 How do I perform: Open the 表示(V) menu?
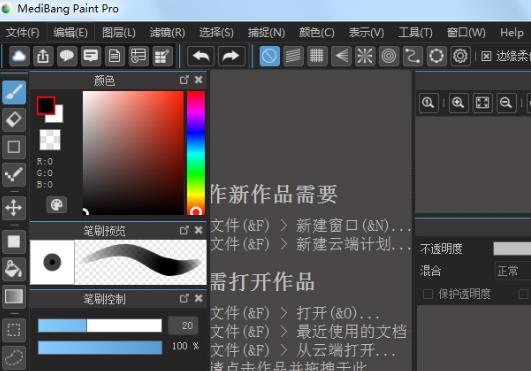pos(366,32)
